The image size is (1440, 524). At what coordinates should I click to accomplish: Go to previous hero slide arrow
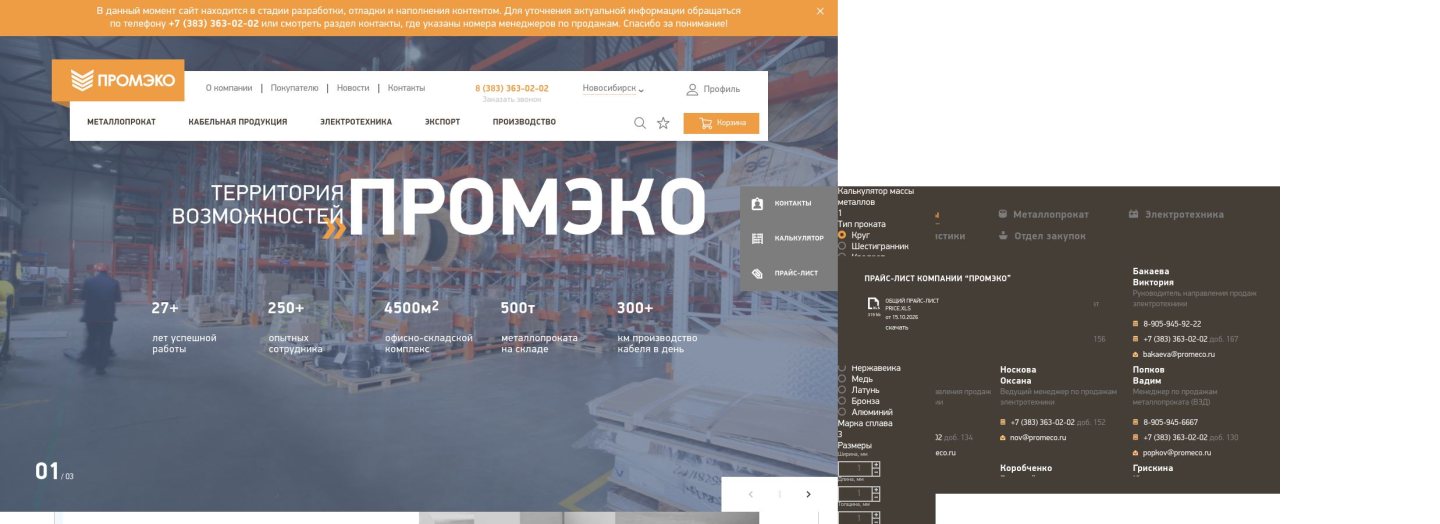click(x=751, y=494)
